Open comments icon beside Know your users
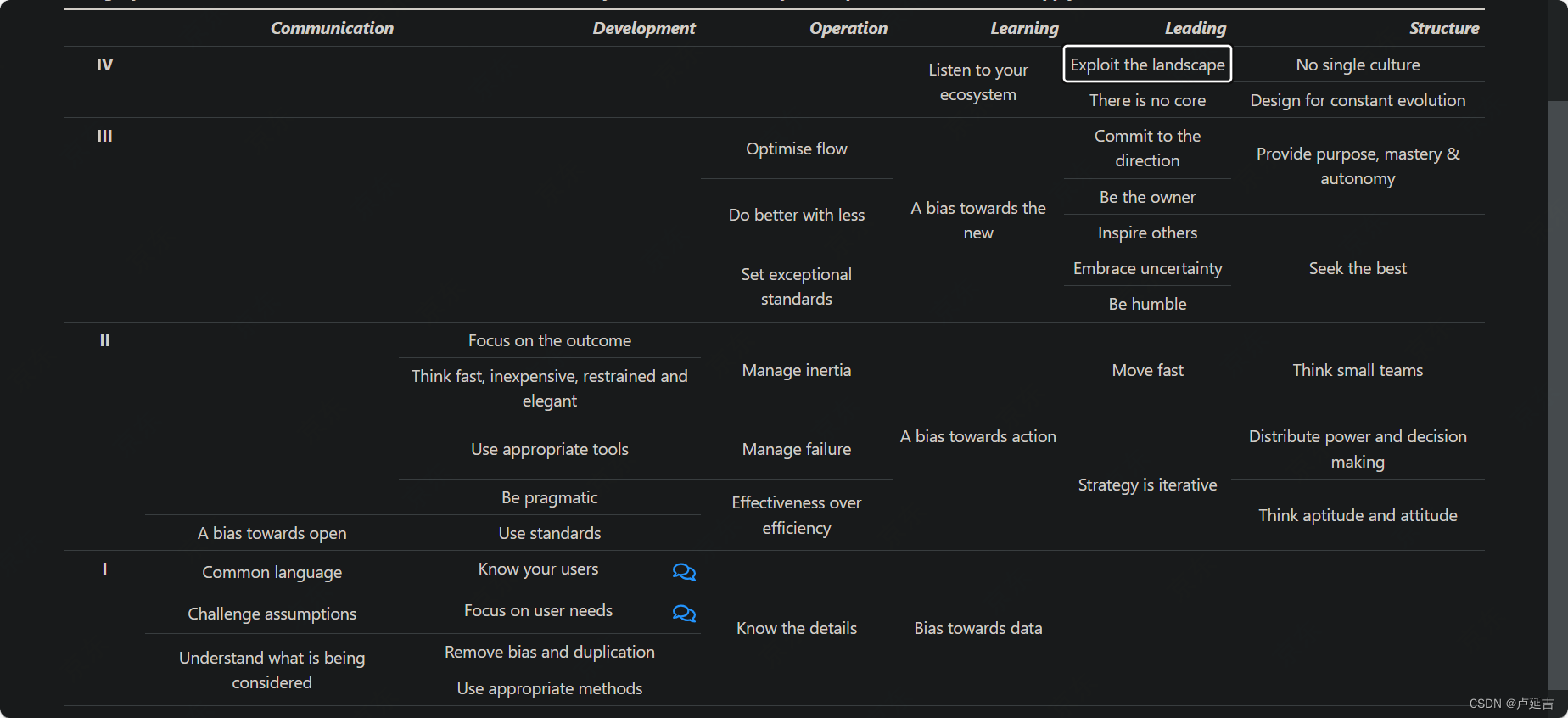This screenshot has height=718, width=1568. pos(684,572)
